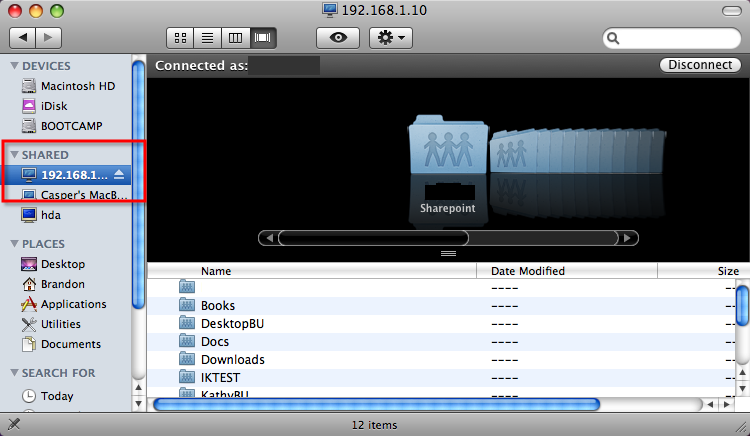Switch to icon view
750x436 pixels.
point(180,38)
